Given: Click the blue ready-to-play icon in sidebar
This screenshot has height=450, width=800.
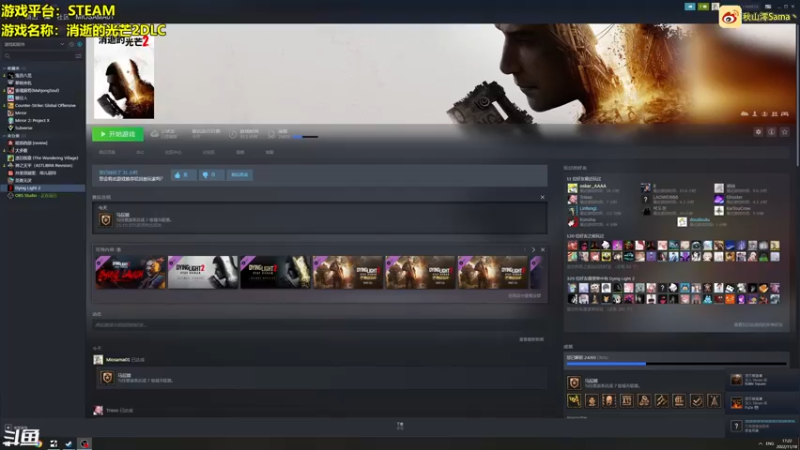Looking at the screenshot, I should (x=80, y=44).
